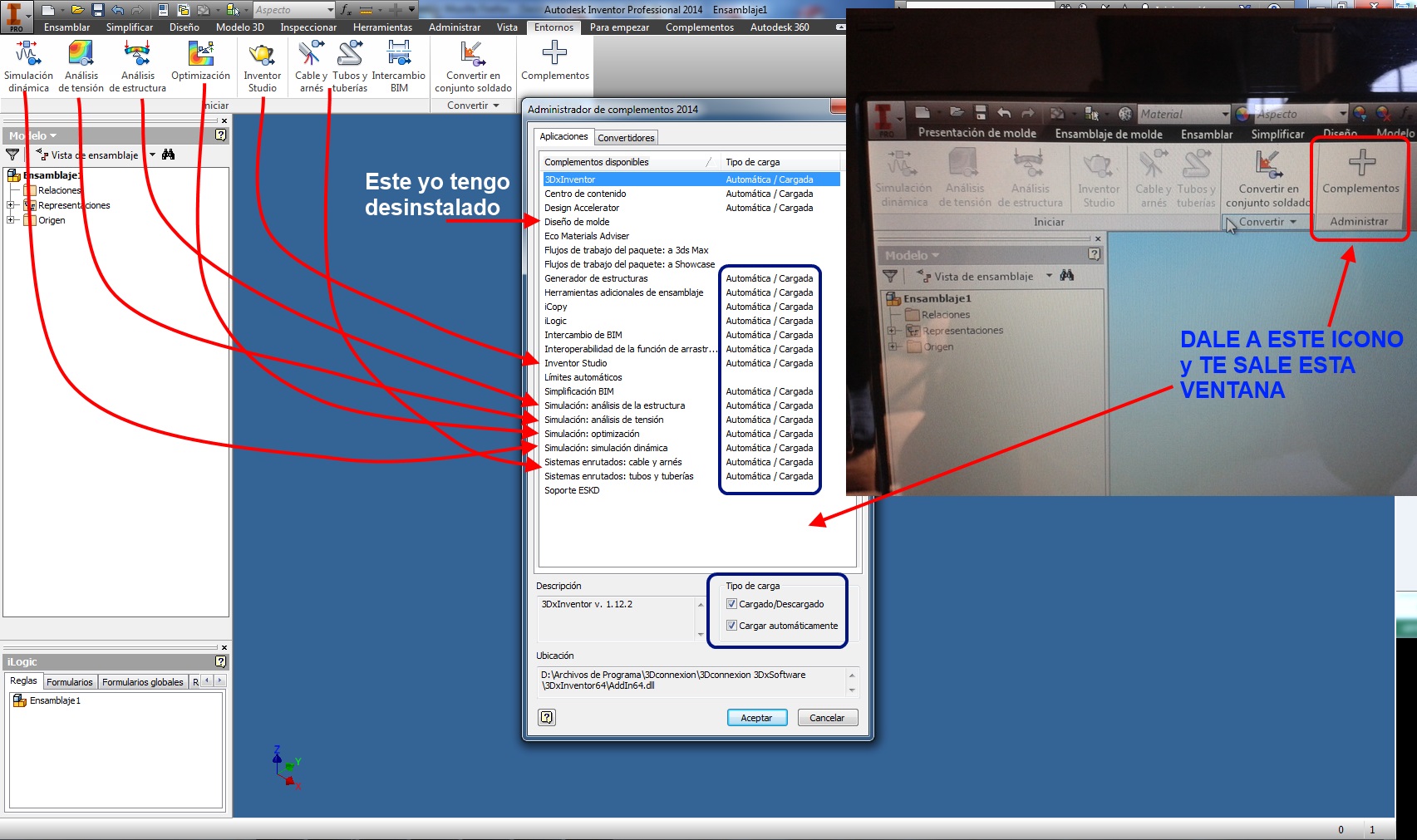The image size is (1417, 840).
Task: Switch to the Herramientas ribbon tab
Action: pyautogui.click(x=382, y=27)
